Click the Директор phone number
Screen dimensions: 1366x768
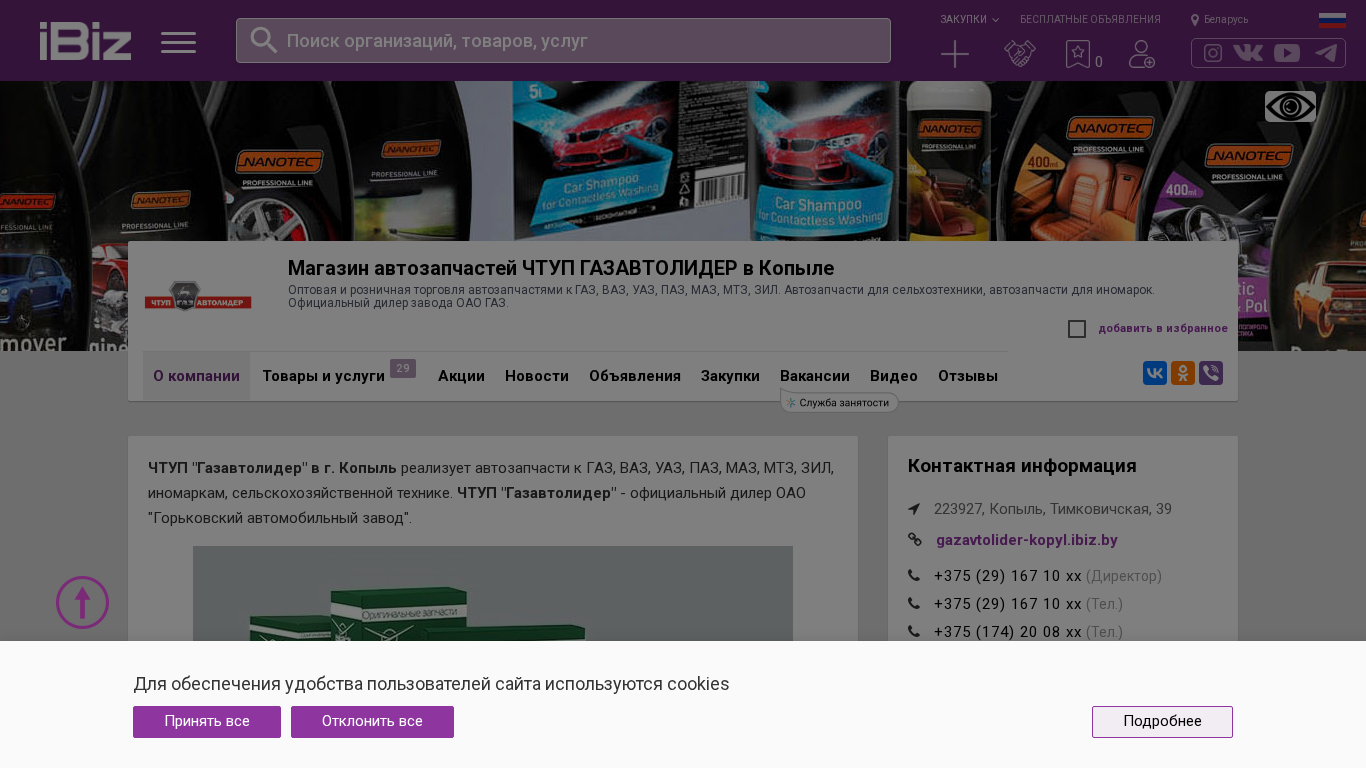pos(1008,576)
